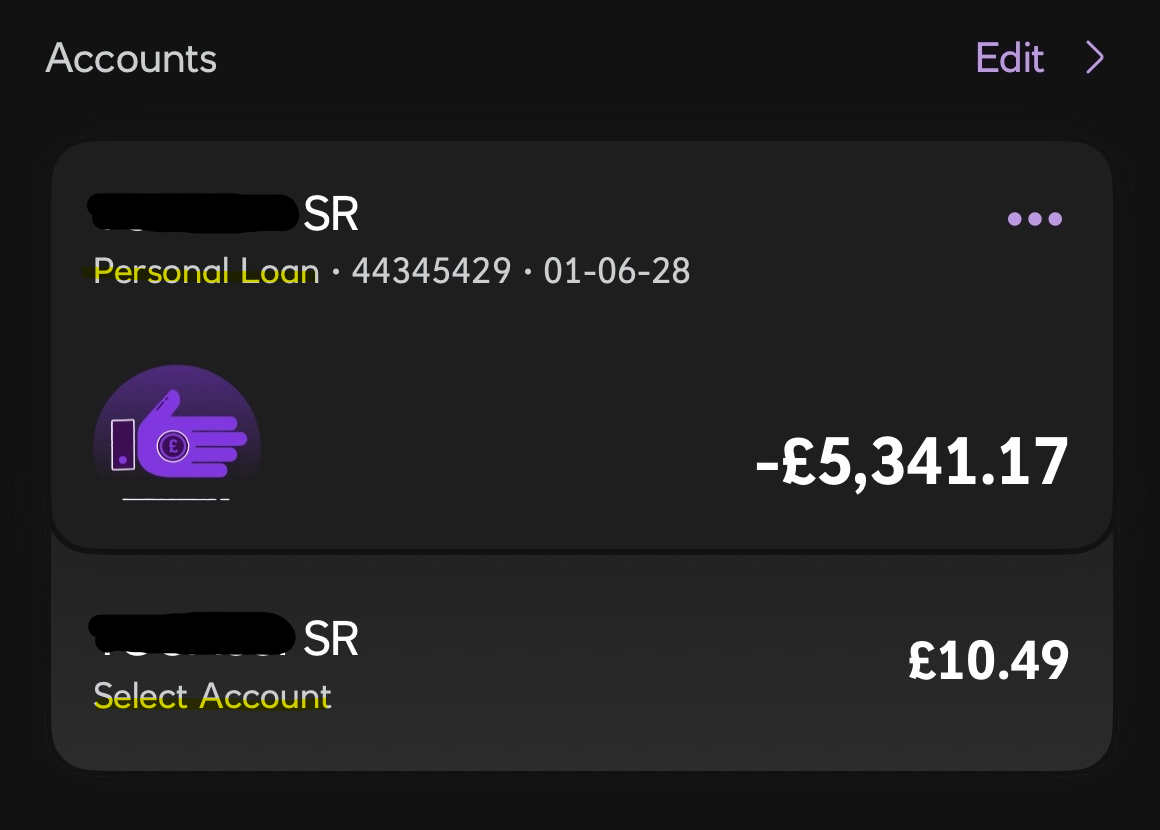Tap the £10.49 balance
This screenshot has width=1160, height=830.
[x=988, y=660]
